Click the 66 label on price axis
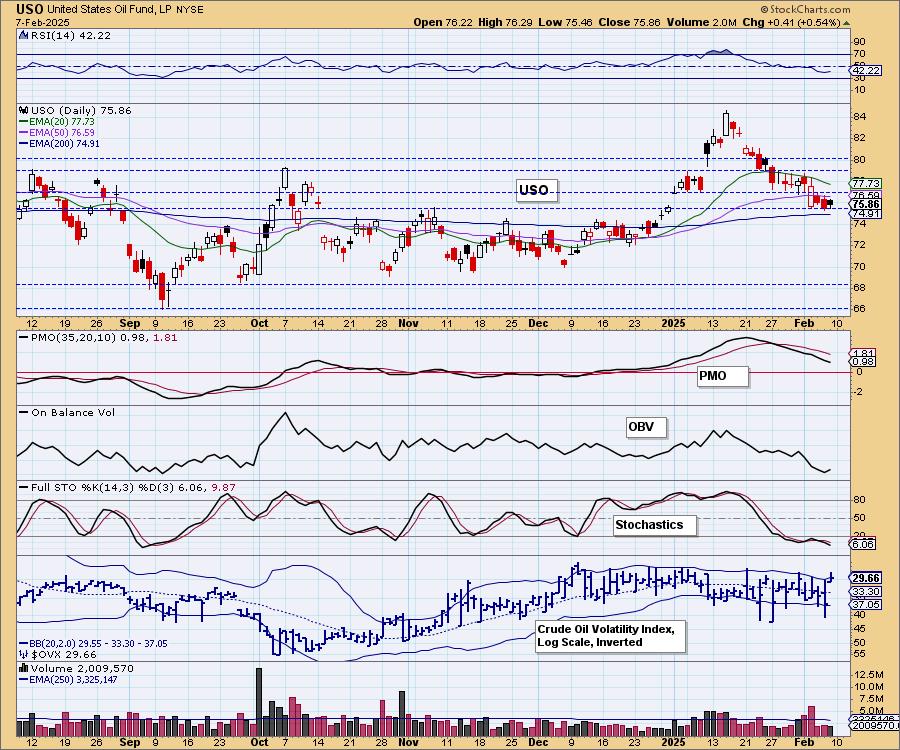This screenshot has width=900, height=750. [x=860, y=309]
